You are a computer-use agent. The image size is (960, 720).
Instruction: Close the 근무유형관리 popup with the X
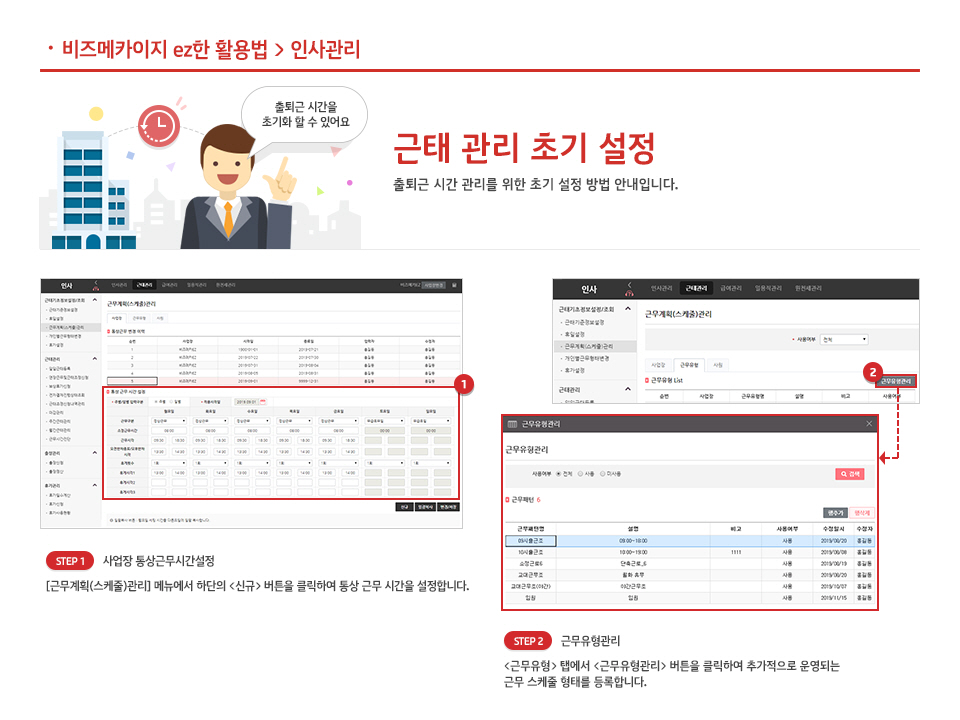pyautogui.click(x=869, y=424)
